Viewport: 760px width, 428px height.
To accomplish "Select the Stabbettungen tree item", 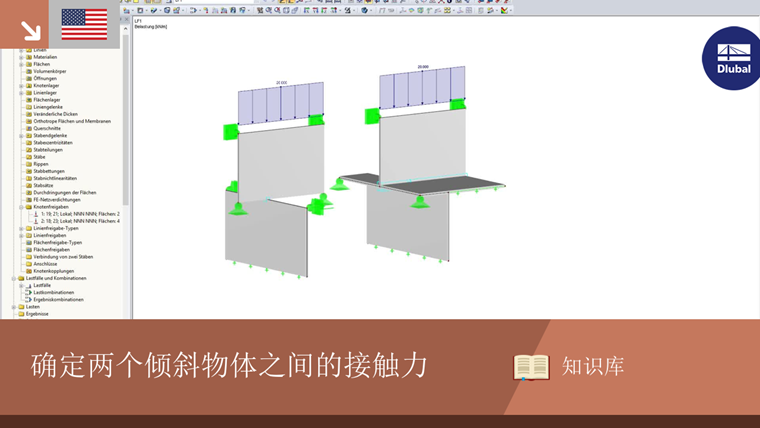I will coord(48,171).
